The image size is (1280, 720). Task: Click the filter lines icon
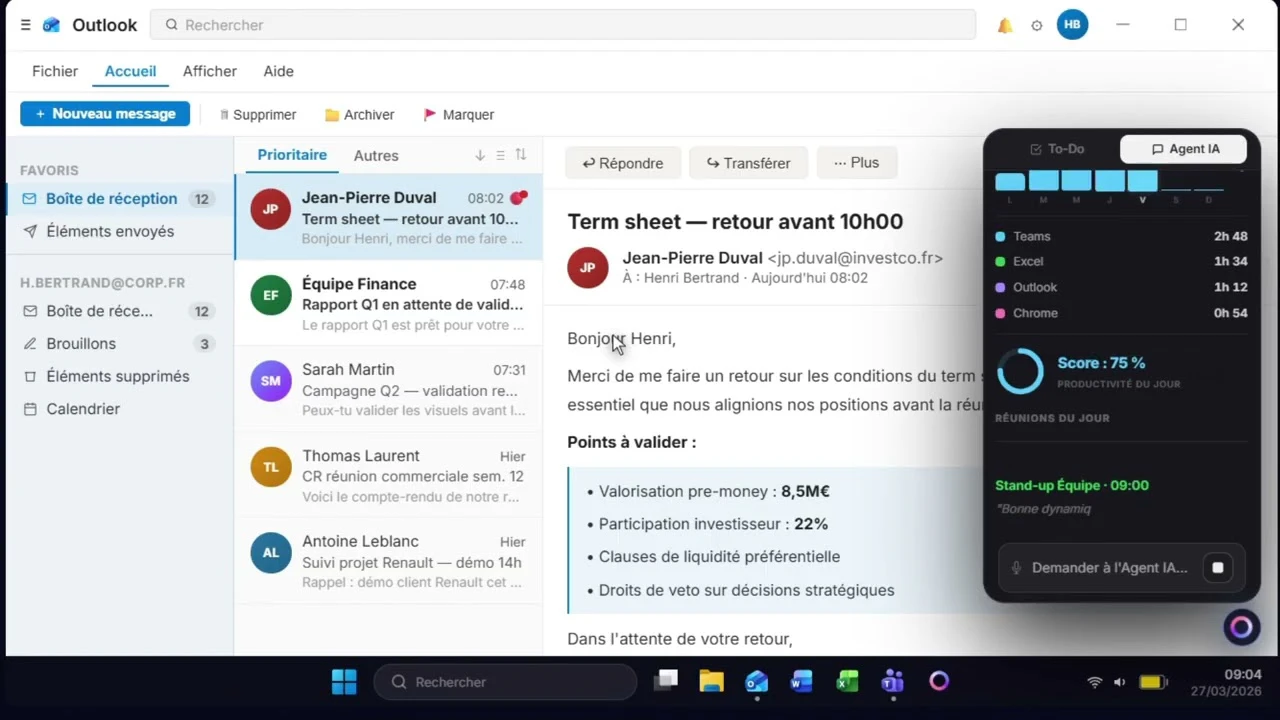(501, 155)
